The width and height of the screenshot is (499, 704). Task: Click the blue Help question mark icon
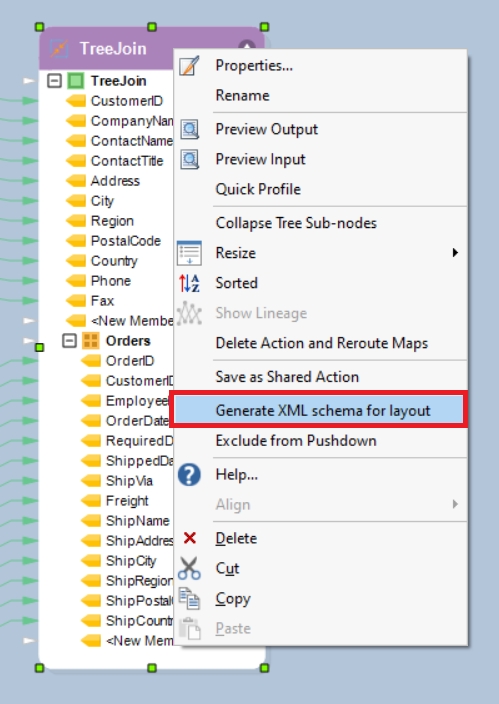[x=189, y=475]
